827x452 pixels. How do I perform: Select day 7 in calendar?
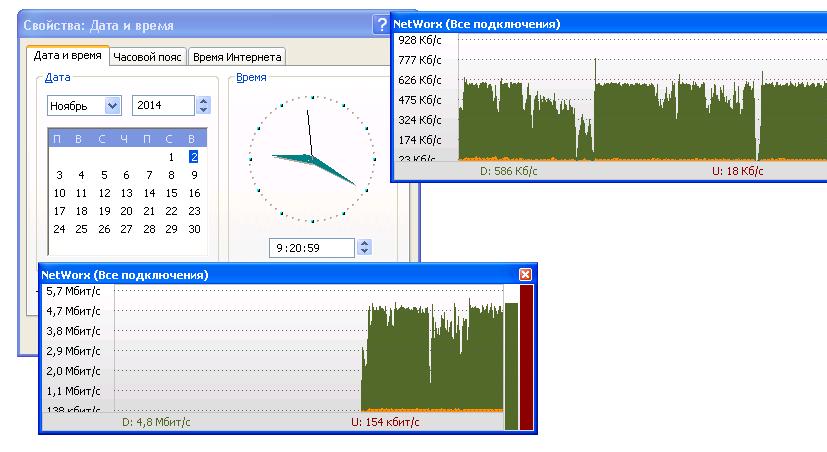click(x=149, y=175)
